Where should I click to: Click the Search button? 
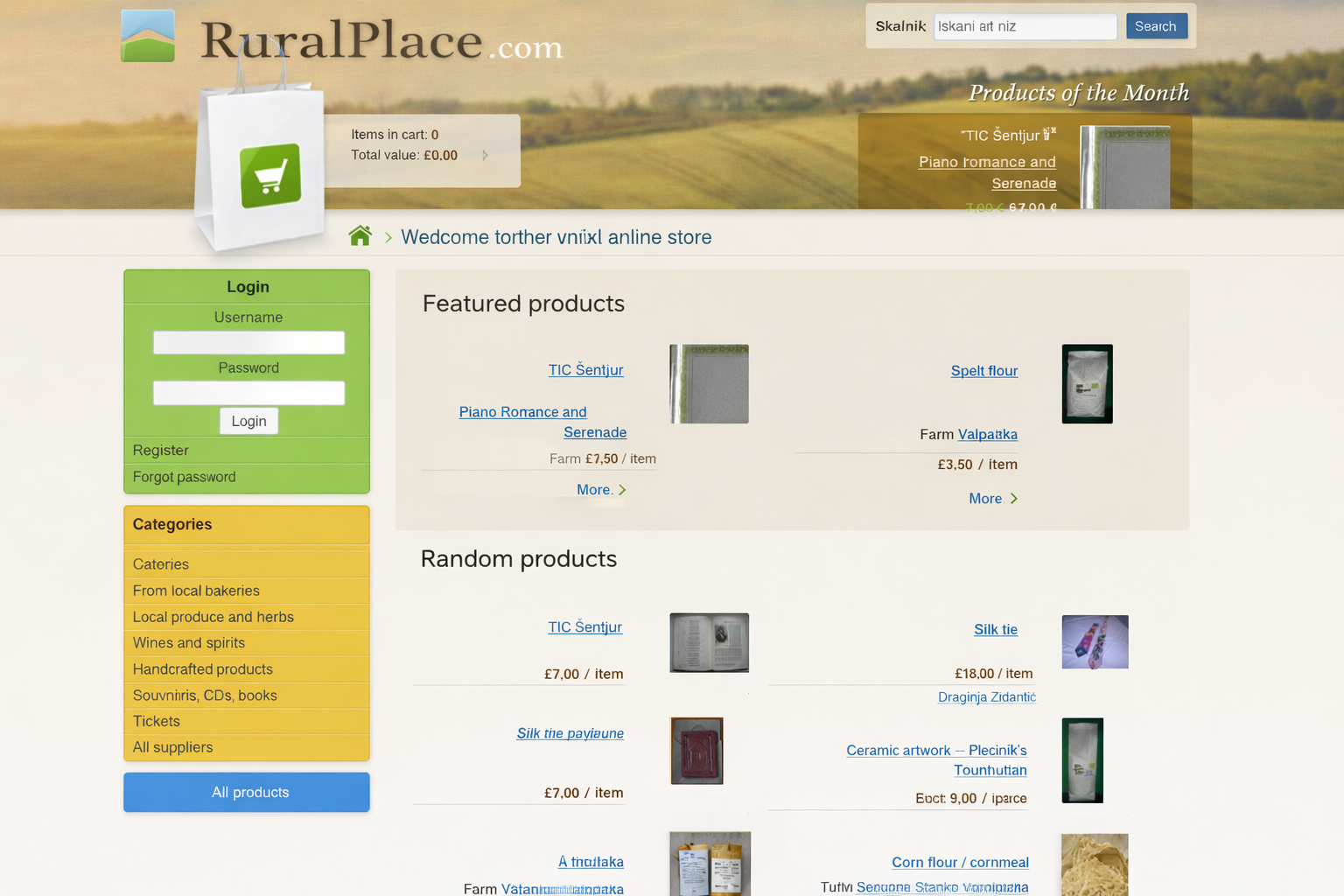click(1156, 26)
